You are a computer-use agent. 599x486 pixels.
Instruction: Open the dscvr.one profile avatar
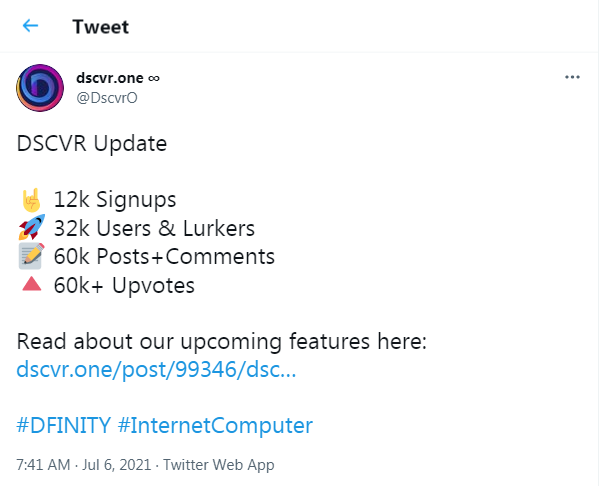(40, 88)
